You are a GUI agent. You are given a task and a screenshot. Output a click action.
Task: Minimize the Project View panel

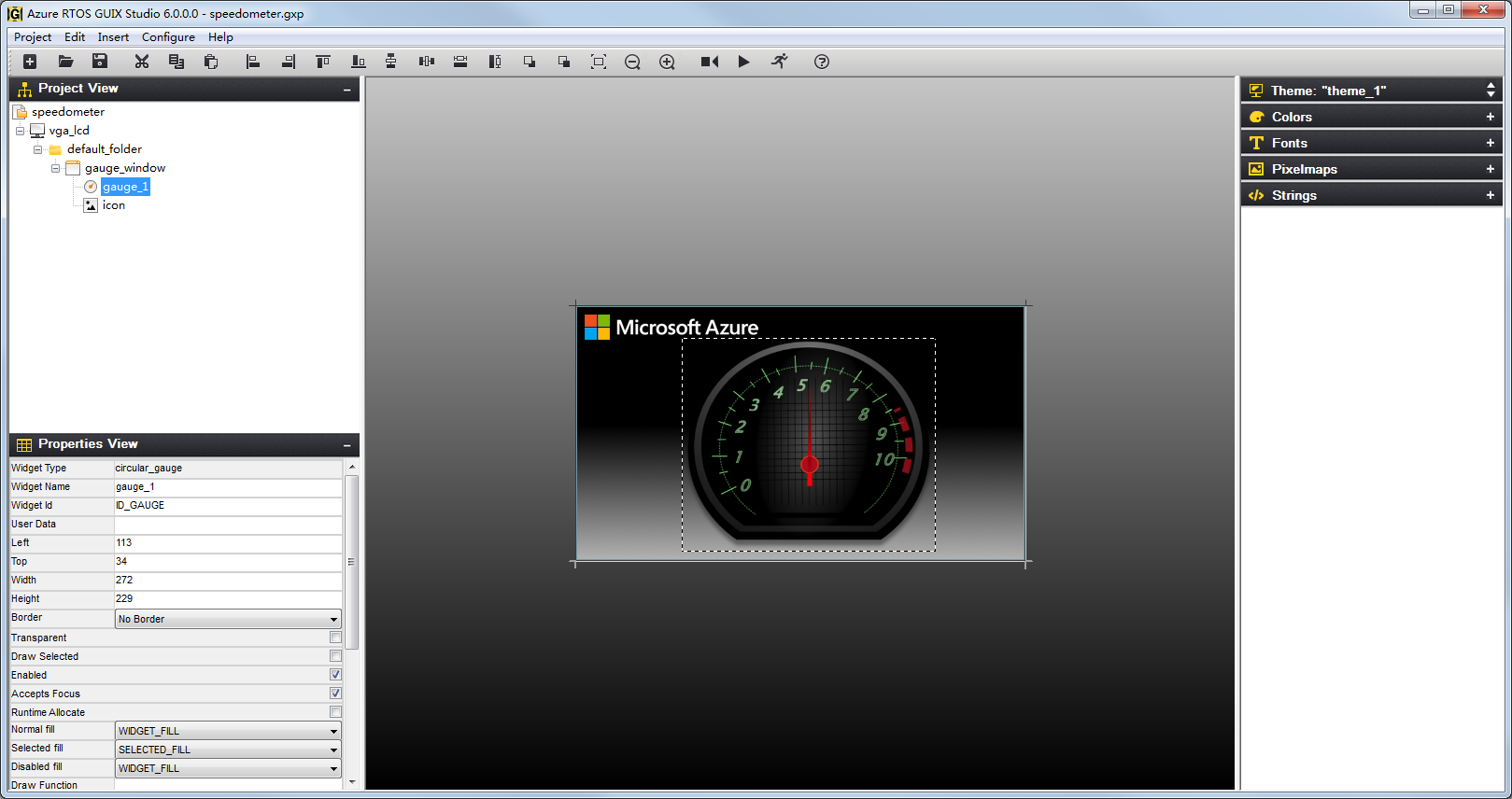coord(346,90)
